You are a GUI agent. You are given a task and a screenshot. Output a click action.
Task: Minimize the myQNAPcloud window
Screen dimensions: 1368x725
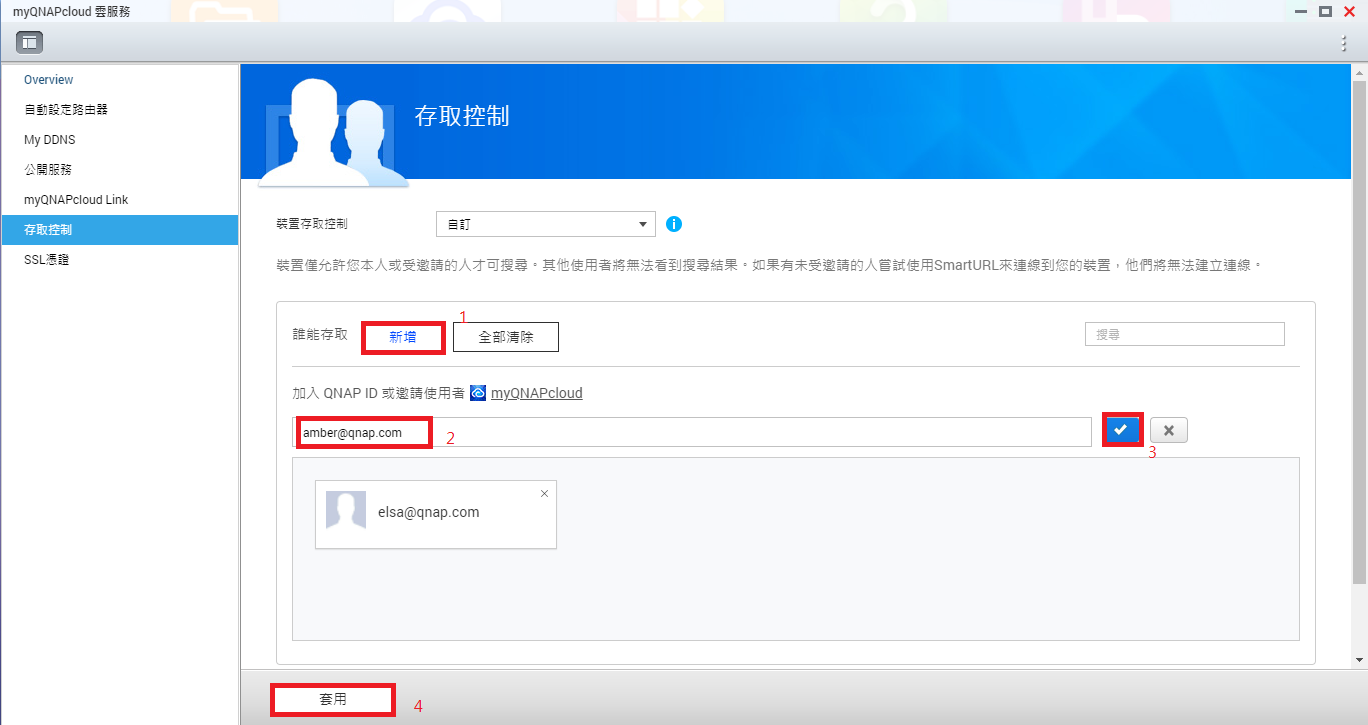[1300, 11]
